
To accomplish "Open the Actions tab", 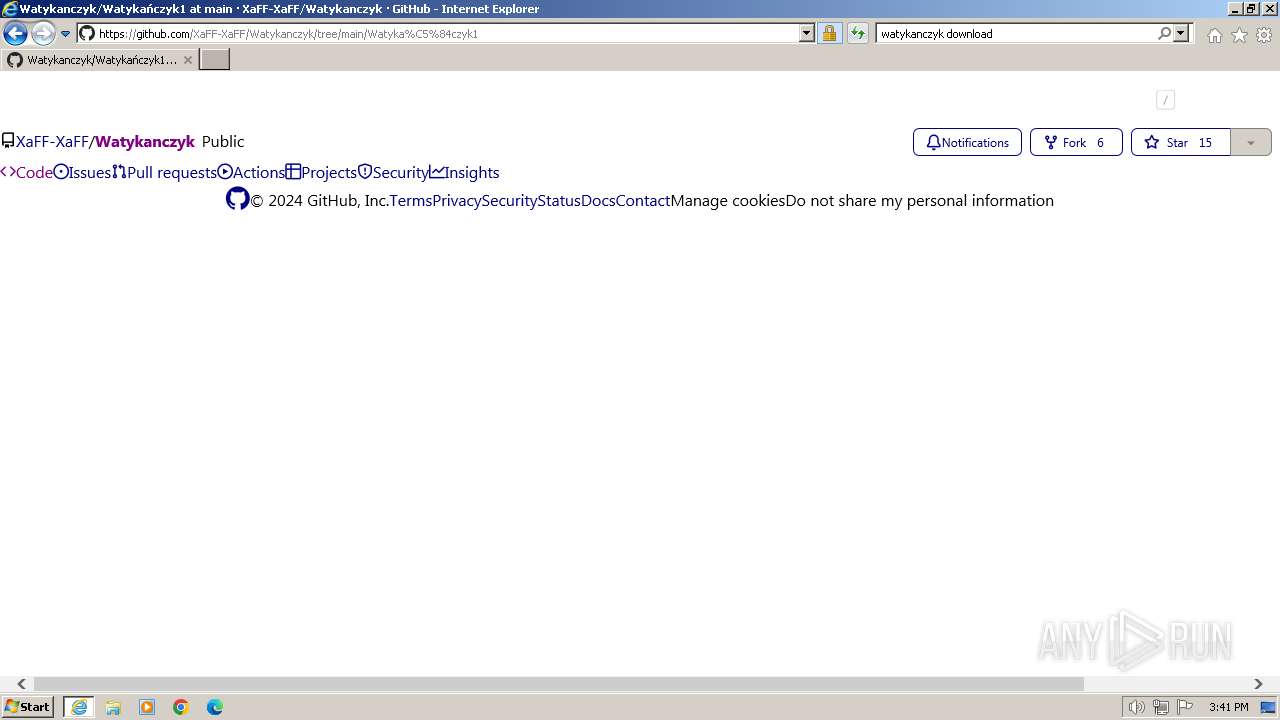I will point(251,172).
